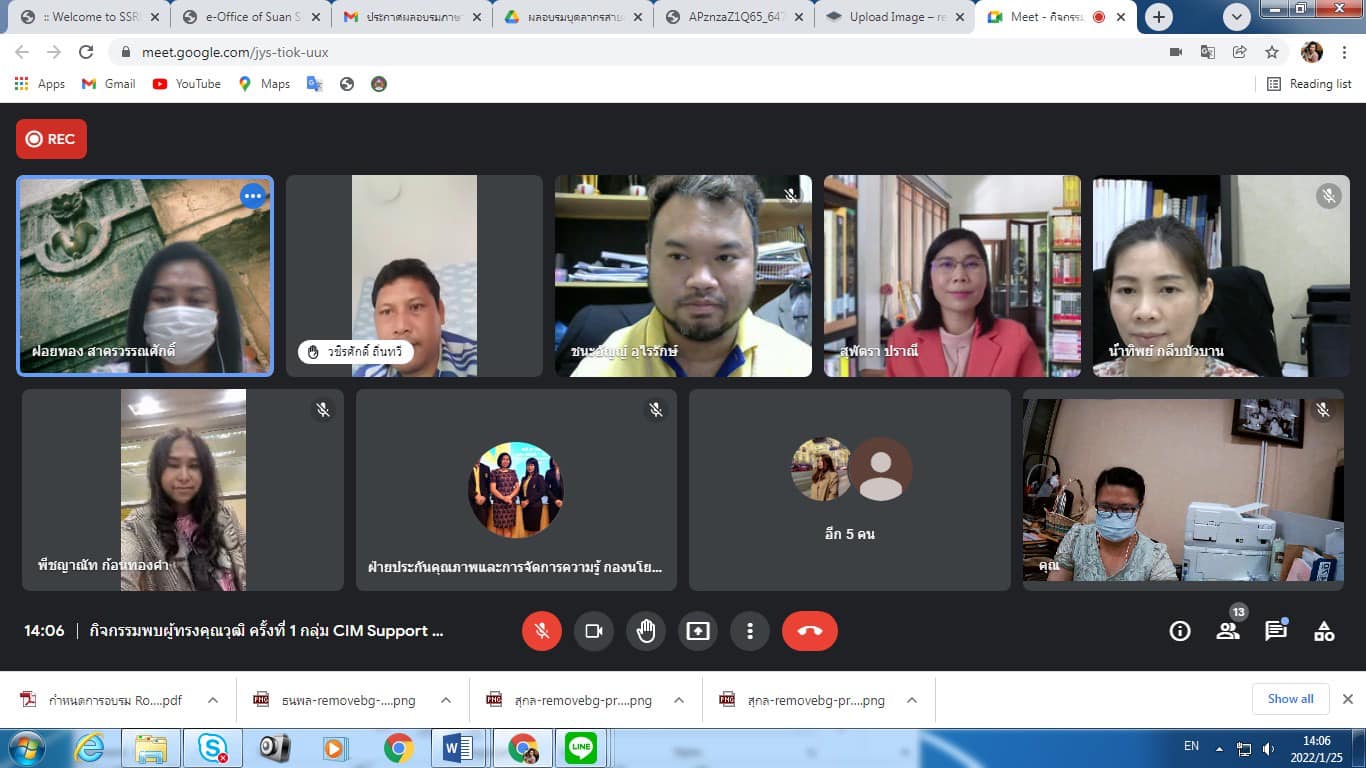Toggle the camera on or off
Viewport: 1366px width, 768px height.
pyautogui.click(x=594, y=631)
